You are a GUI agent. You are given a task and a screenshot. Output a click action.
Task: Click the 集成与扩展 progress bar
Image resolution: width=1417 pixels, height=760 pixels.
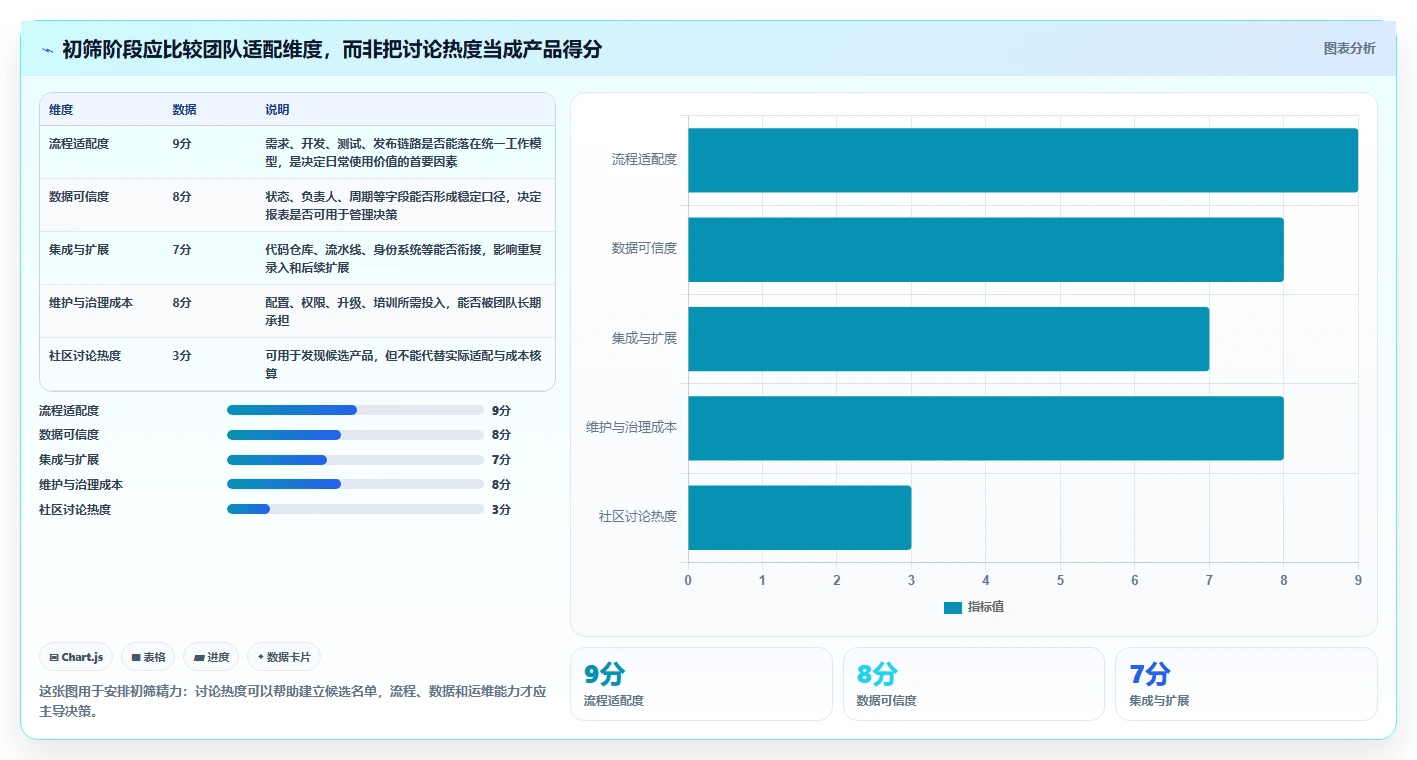(x=355, y=460)
